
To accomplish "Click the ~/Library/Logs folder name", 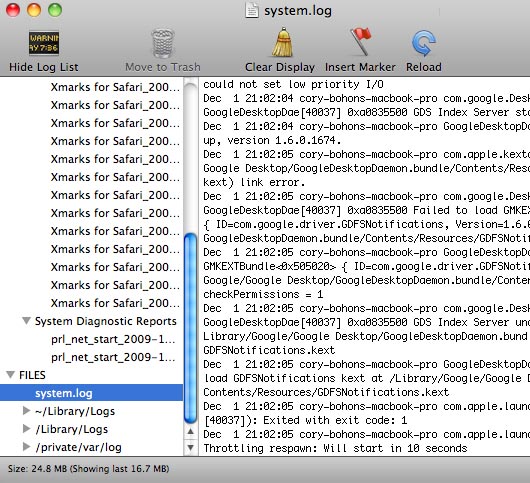I will coord(75,411).
